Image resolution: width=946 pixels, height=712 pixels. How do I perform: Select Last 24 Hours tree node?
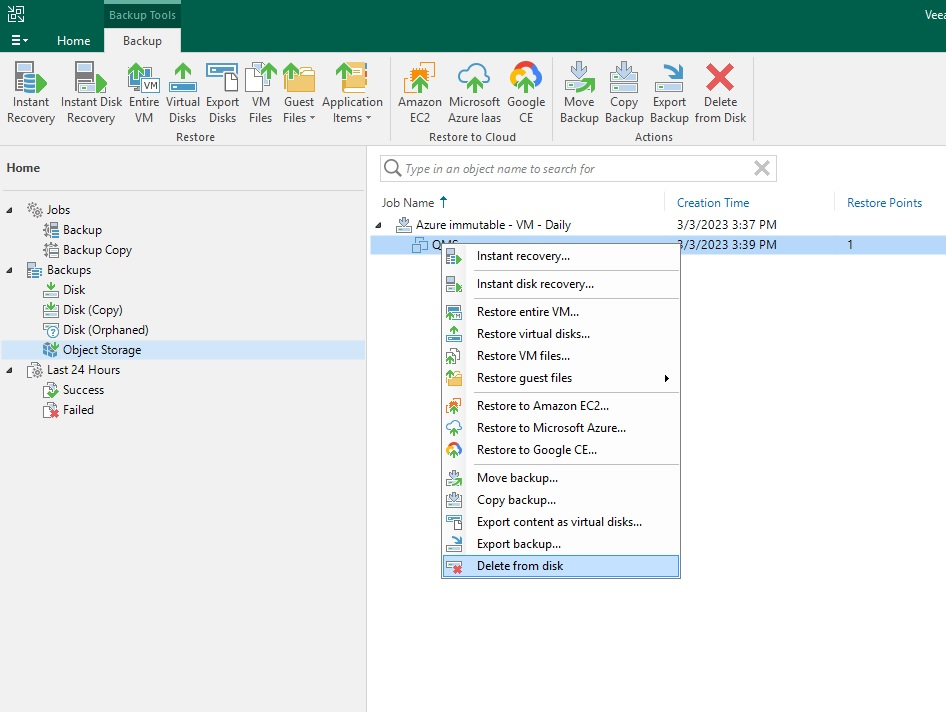(83, 370)
